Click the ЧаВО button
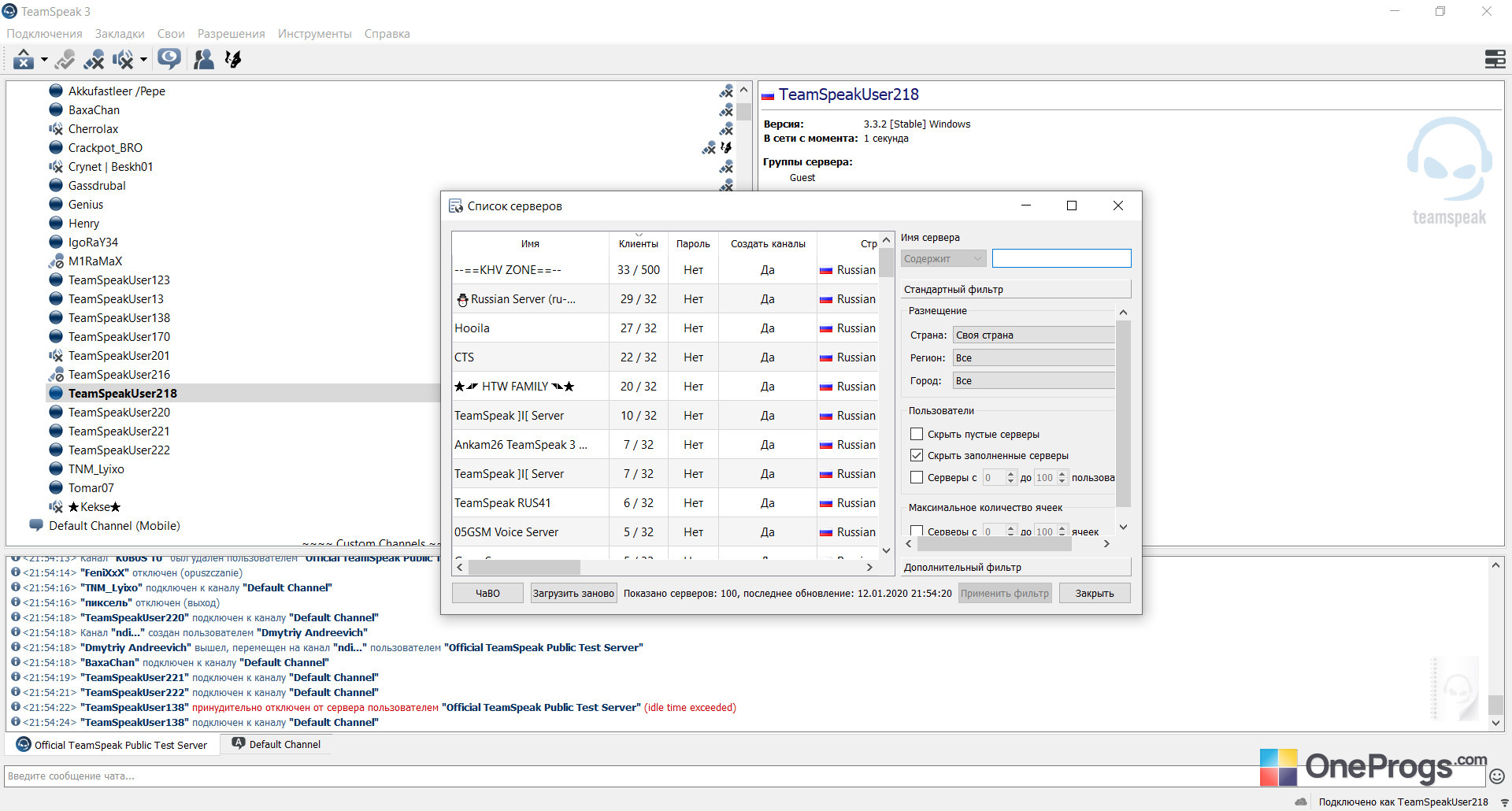Image resolution: width=1512 pixels, height=811 pixels. 487,593
